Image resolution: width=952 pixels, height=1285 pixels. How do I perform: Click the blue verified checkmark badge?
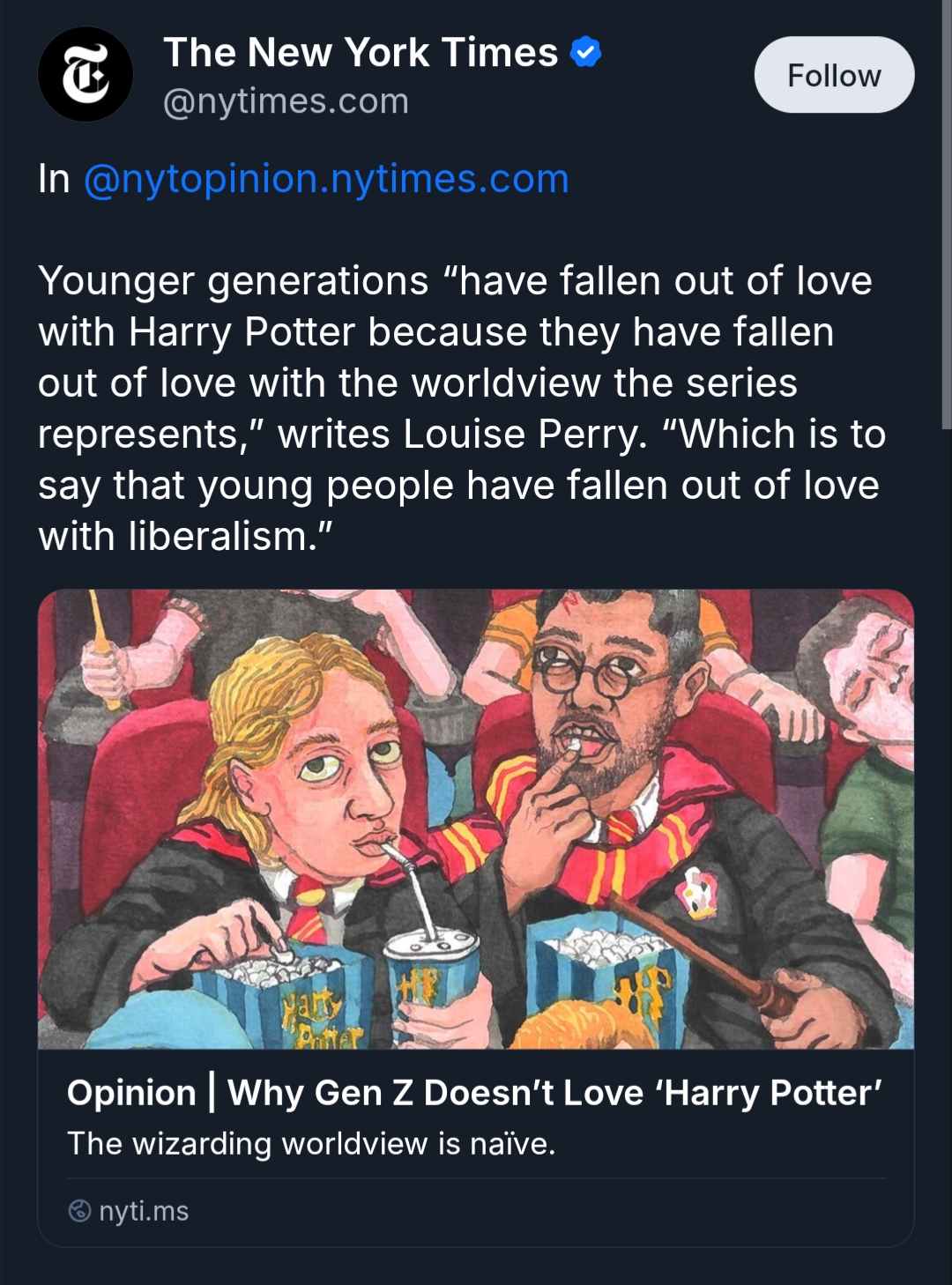tap(586, 53)
